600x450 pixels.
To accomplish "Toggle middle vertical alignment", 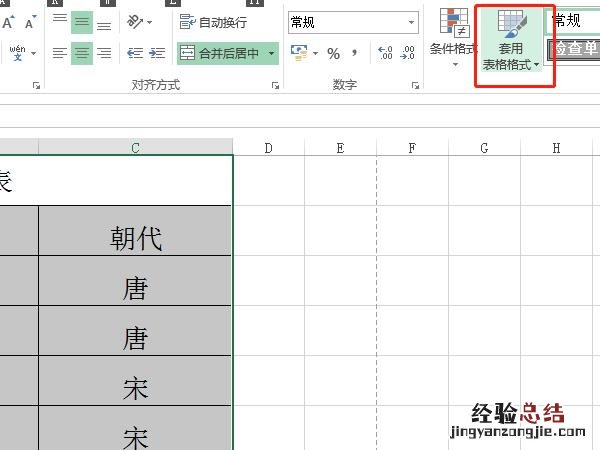I will (82, 23).
